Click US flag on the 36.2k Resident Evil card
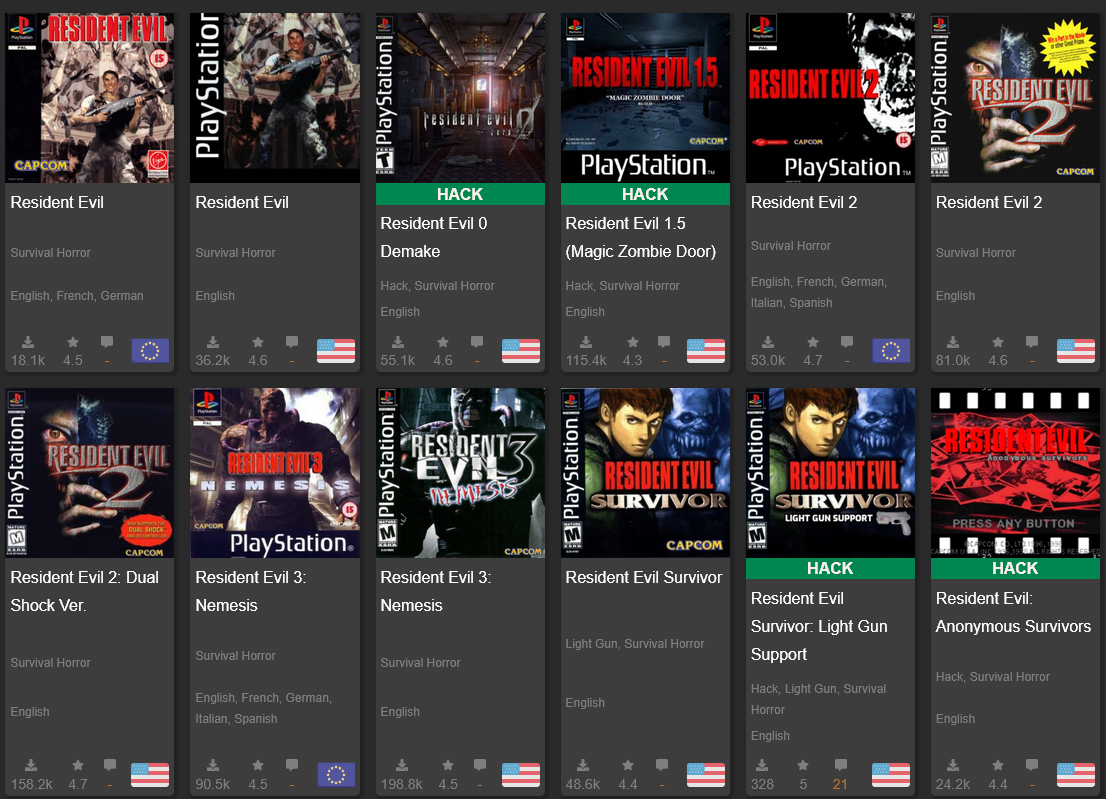 (336, 350)
